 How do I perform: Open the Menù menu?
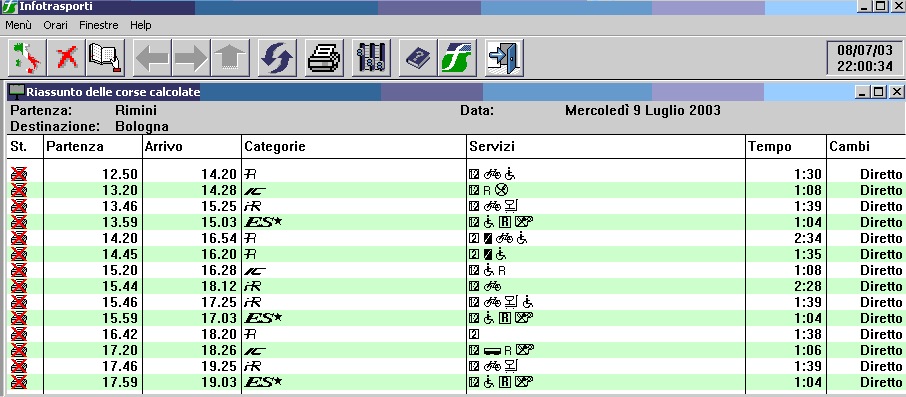click(x=18, y=25)
